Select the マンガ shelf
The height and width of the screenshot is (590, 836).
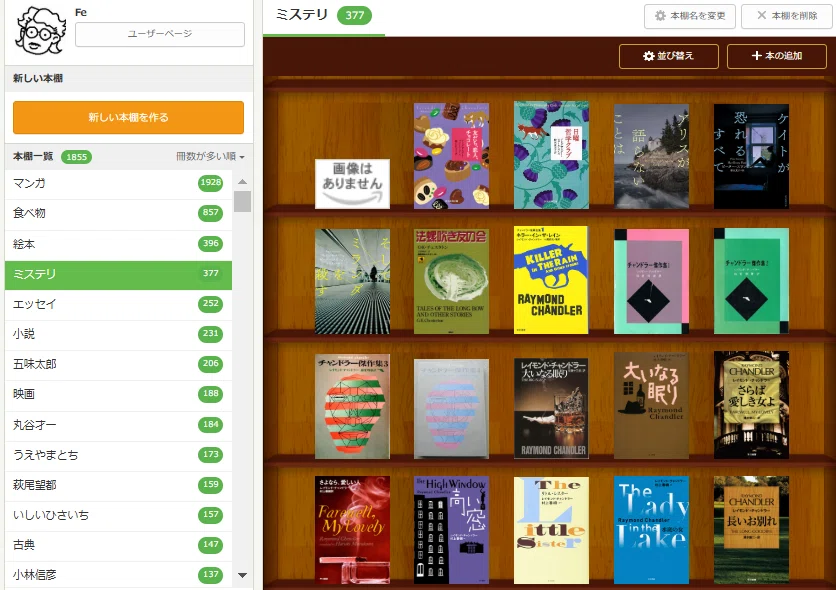point(118,183)
